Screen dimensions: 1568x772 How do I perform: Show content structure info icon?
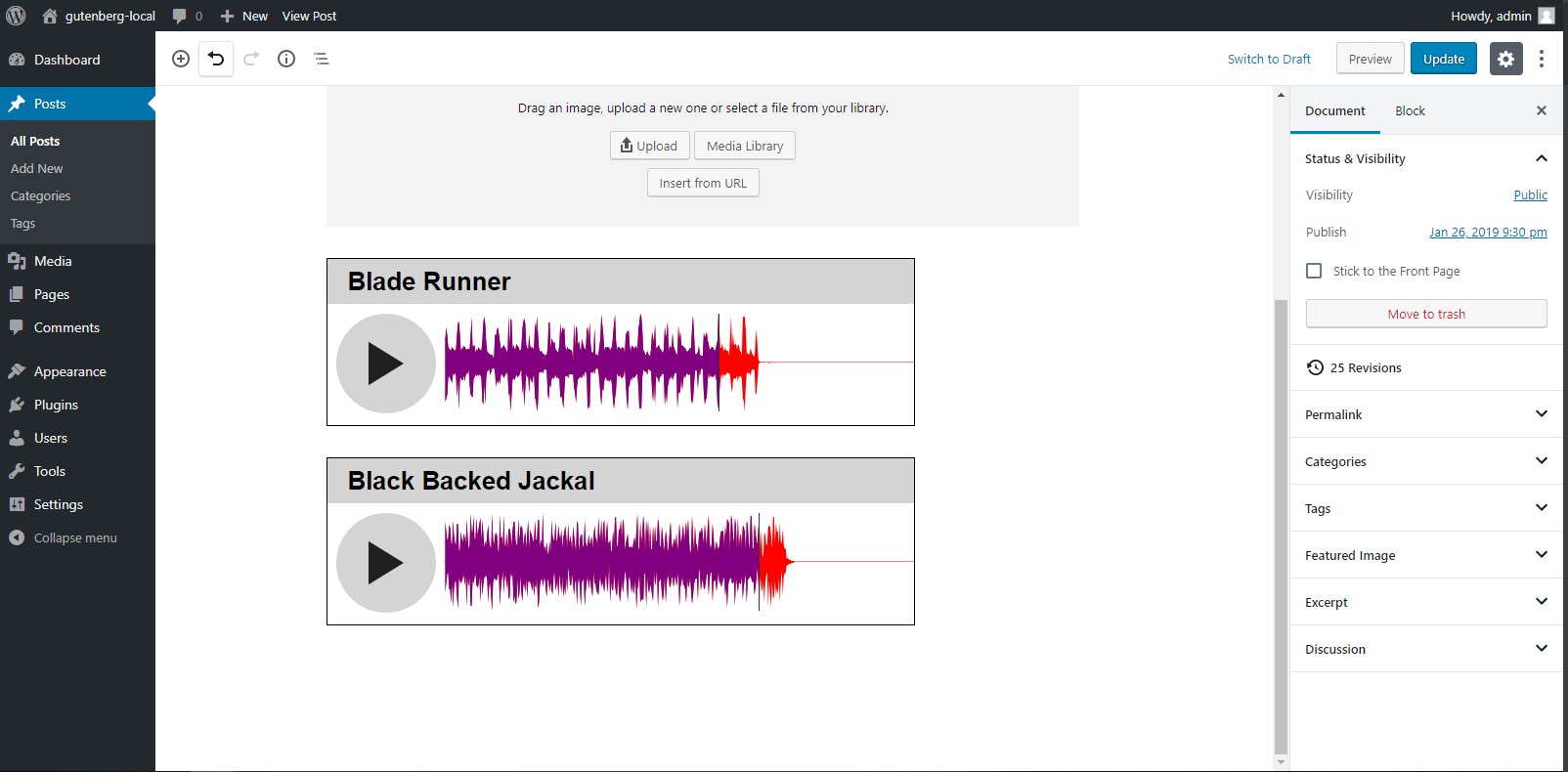pyautogui.click(x=286, y=59)
